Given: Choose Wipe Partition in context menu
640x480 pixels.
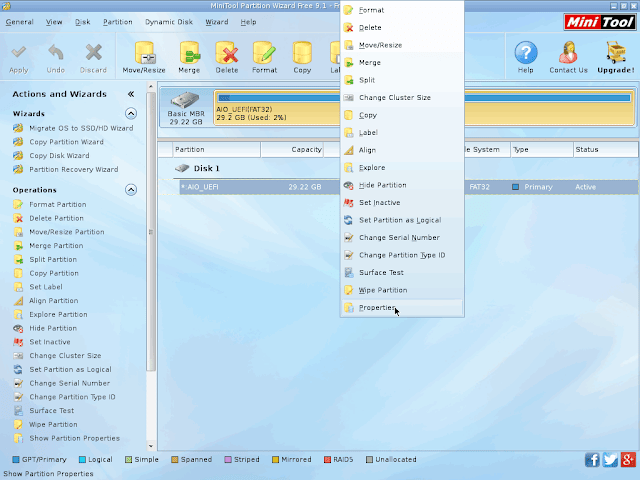Looking at the screenshot, I should [x=402, y=290].
